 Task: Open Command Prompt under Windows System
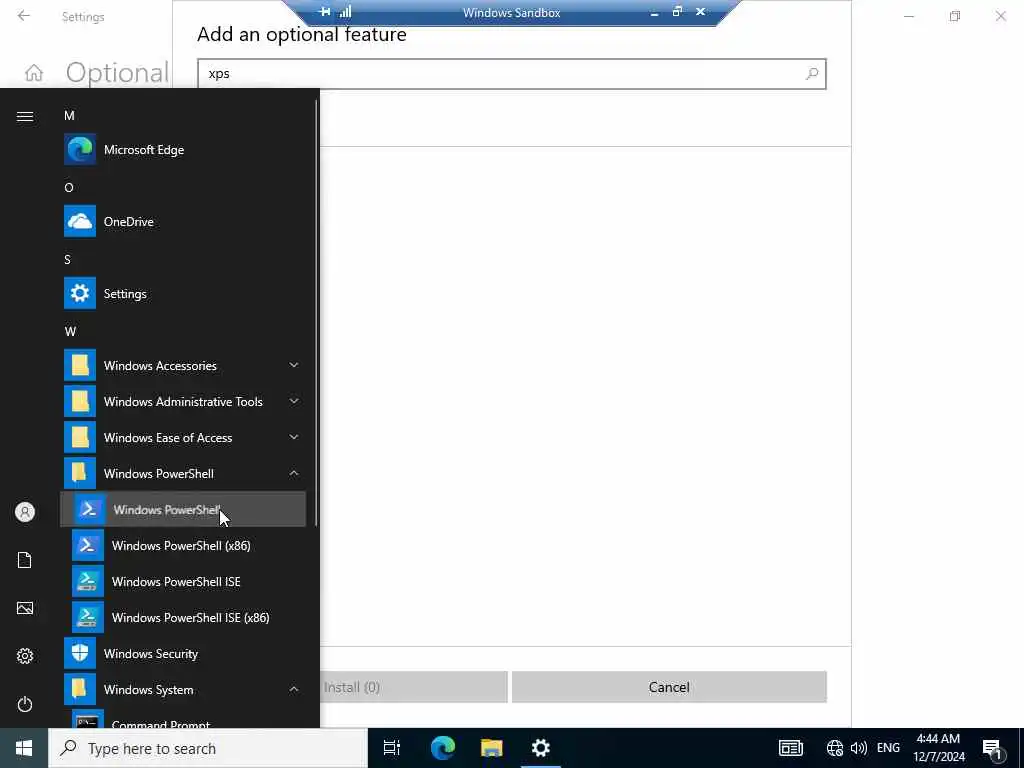coord(183,720)
